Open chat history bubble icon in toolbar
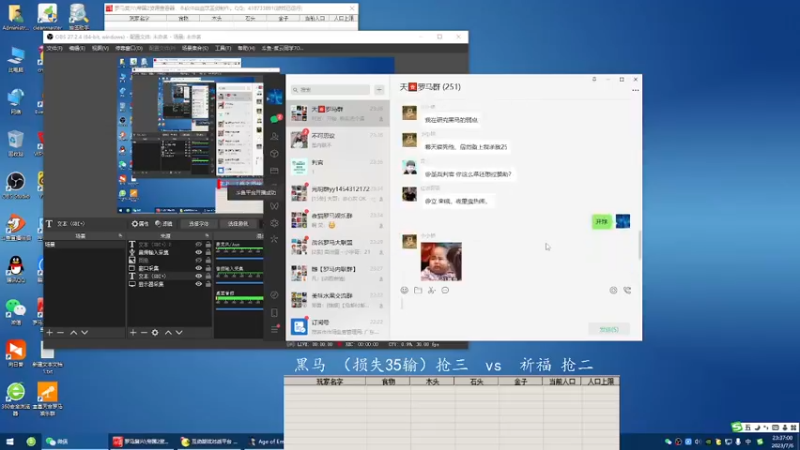Screen dimensions: 800x450 click(445, 290)
